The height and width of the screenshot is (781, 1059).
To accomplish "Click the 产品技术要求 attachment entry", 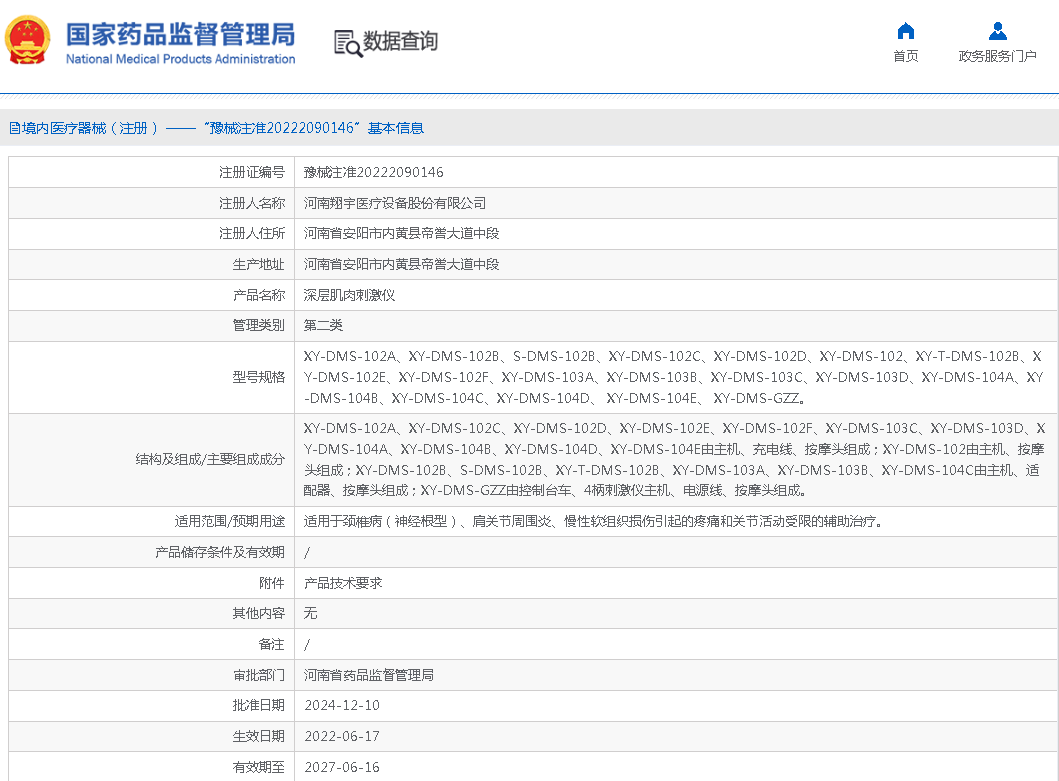I will [343, 583].
